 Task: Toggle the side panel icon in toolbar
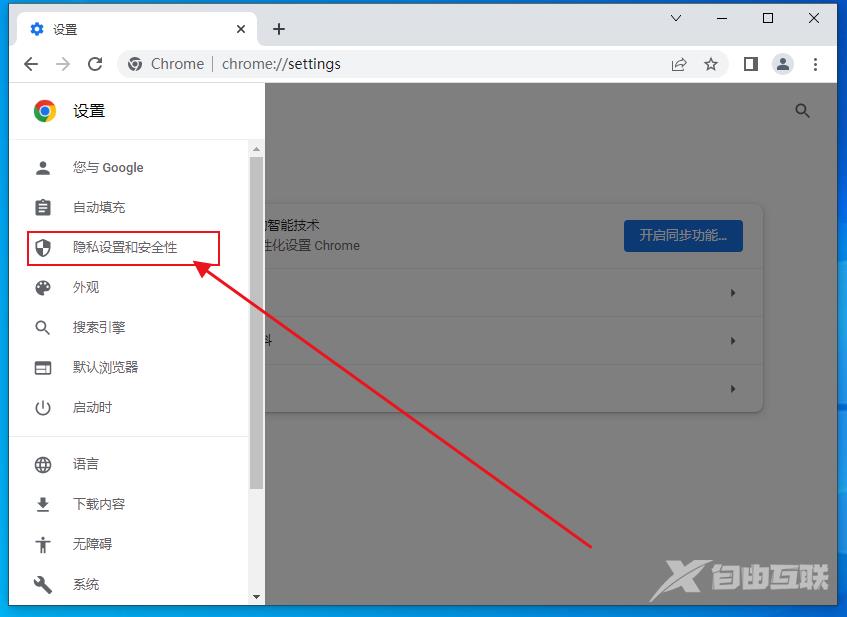[750, 63]
